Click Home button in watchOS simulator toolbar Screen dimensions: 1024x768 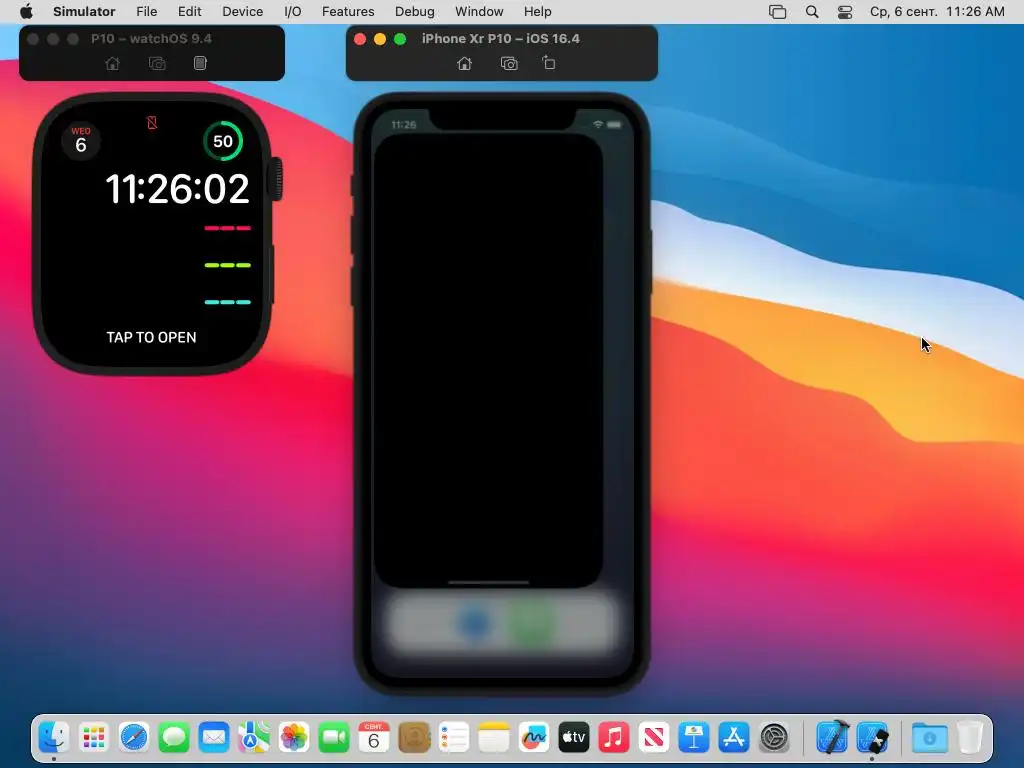[x=112, y=63]
